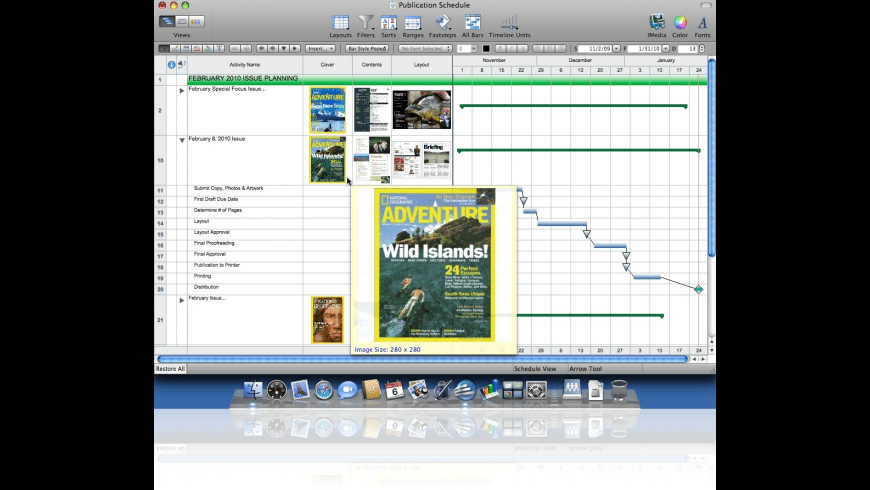Open the No Font Selected dropdown
Screen dimensions: 870x490
tap(425, 48)
